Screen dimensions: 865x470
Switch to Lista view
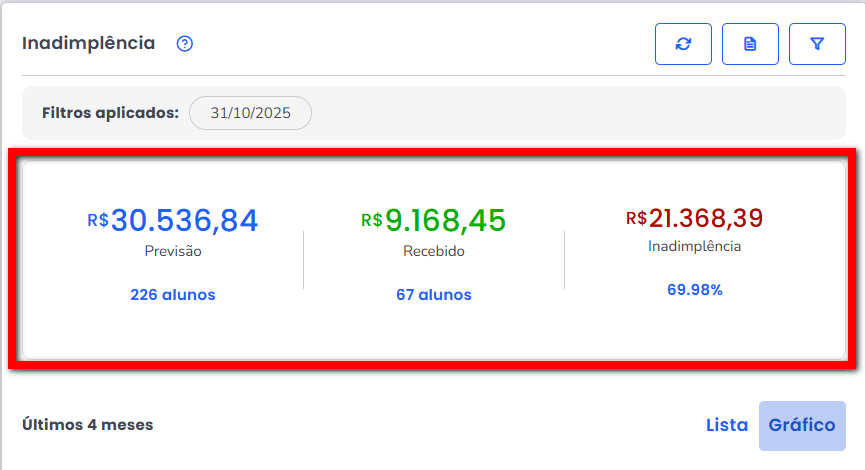(x=726, y=425)
